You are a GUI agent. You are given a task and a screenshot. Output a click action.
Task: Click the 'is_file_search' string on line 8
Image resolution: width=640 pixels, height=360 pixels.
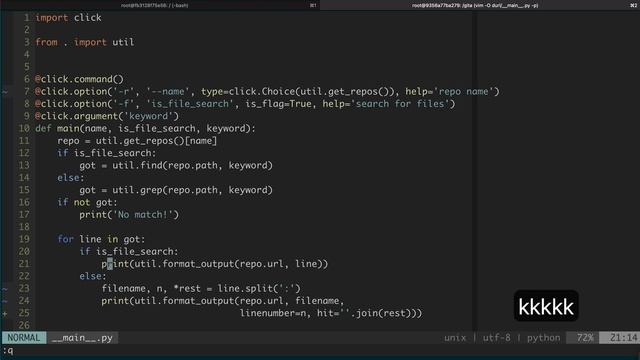[x=190, y=104]
